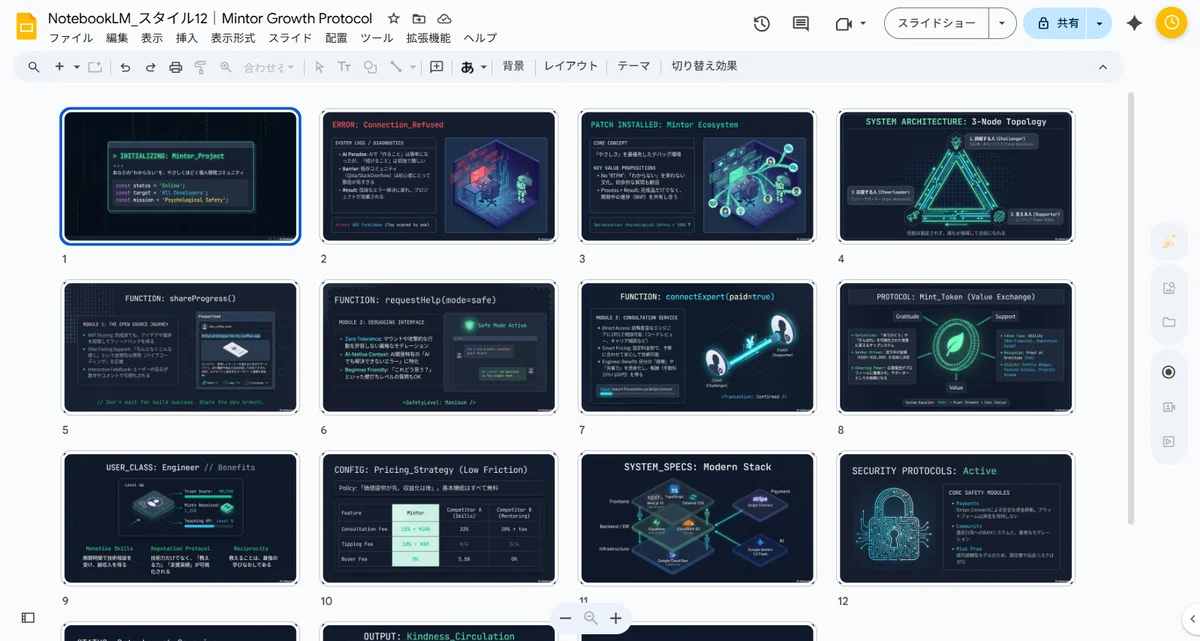Open Google Slides home logo
1200x641 pixels.
point(25,25)
